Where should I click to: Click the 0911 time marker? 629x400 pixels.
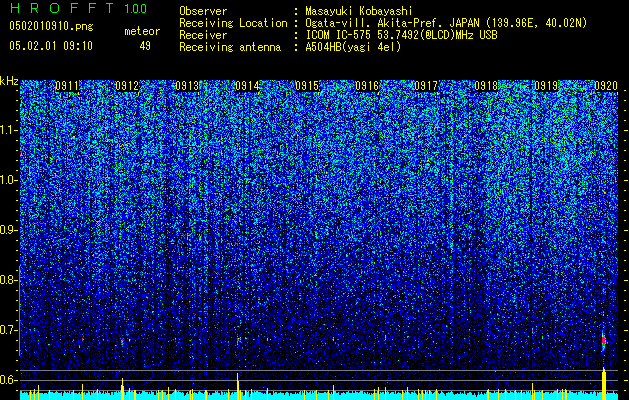[67, 86]
